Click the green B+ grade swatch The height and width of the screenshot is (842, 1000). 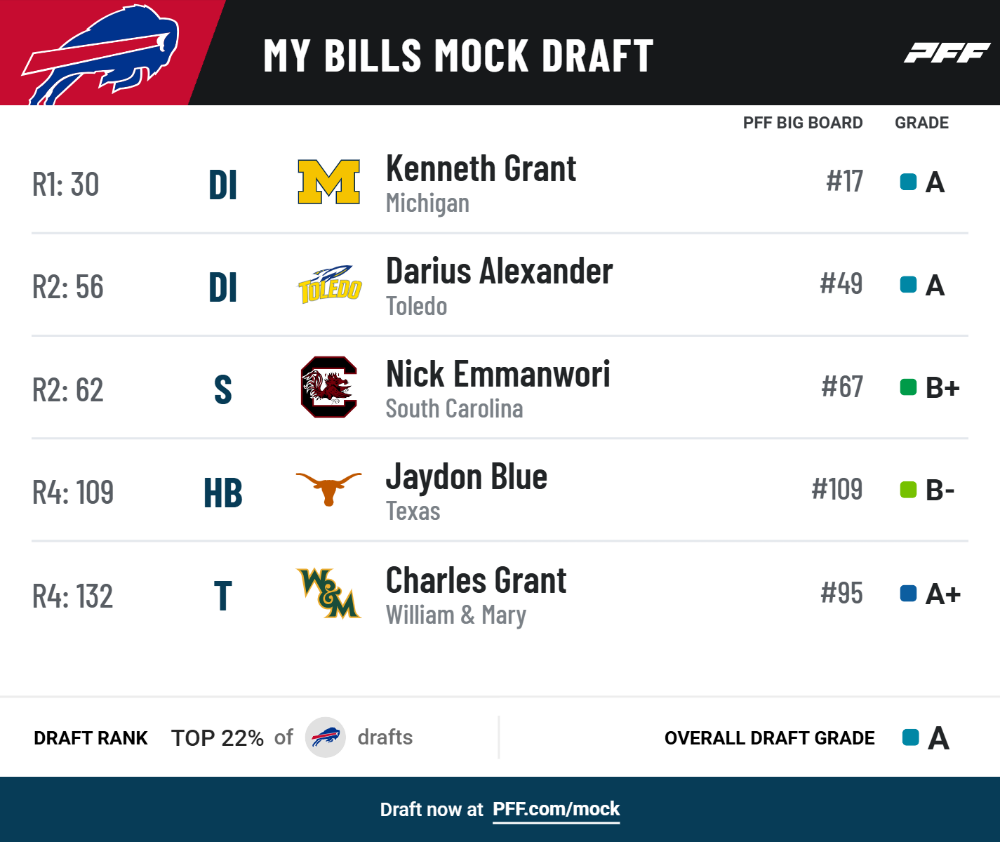pyautogui.click(x=908, y=387)
